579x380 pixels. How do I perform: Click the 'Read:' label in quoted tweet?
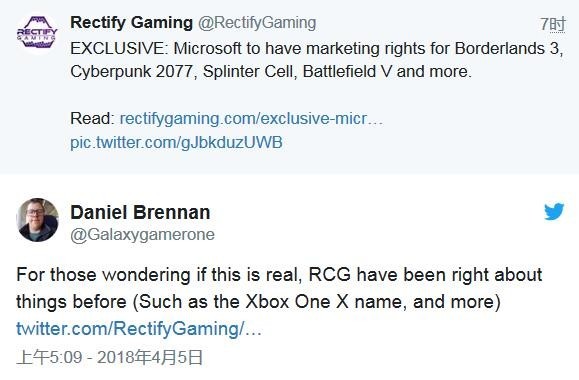[x=93, y=119]
